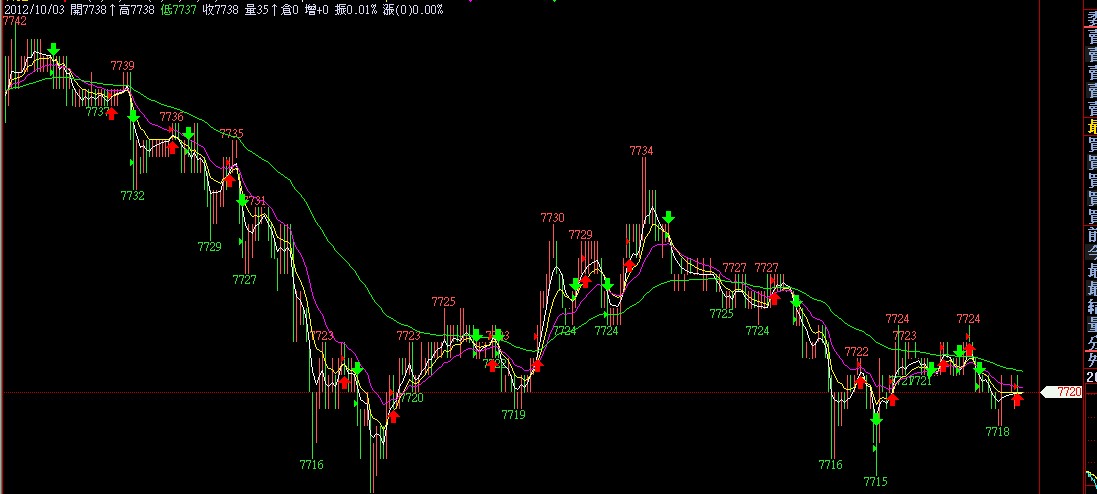Click the 7718 low label near right edge
The width and height of the screenshot is (1097, 494).
click(998, 432)
